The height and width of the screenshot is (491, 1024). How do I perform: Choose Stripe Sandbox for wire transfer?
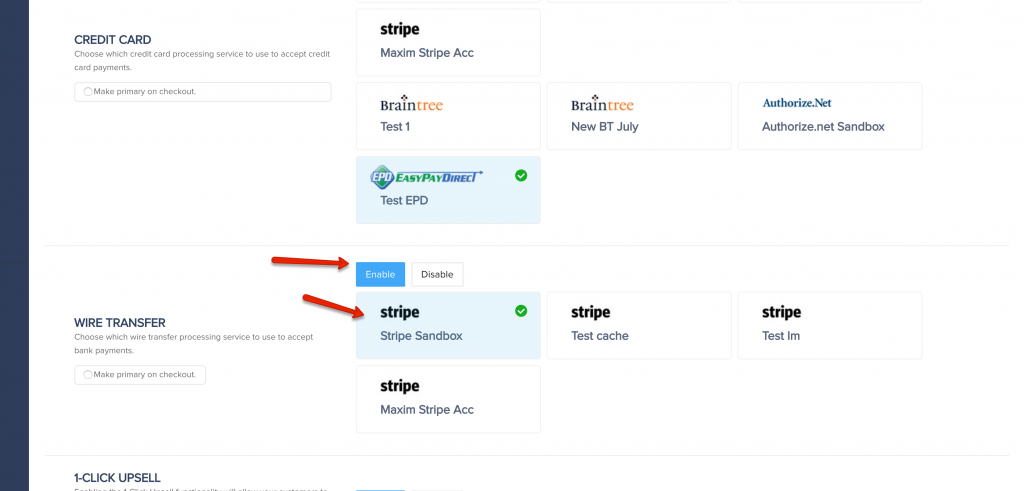pos(448,325)
